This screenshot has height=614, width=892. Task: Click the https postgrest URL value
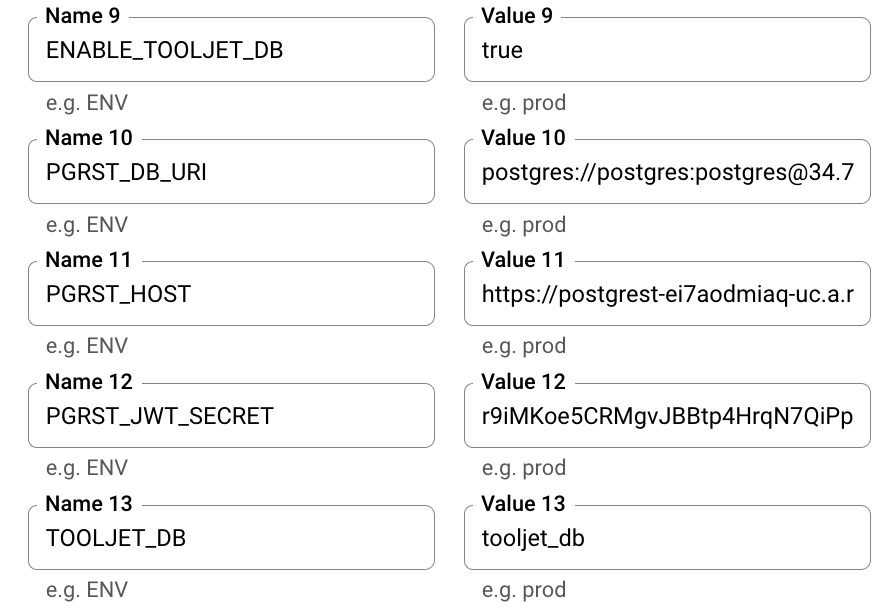coord(667,294)
